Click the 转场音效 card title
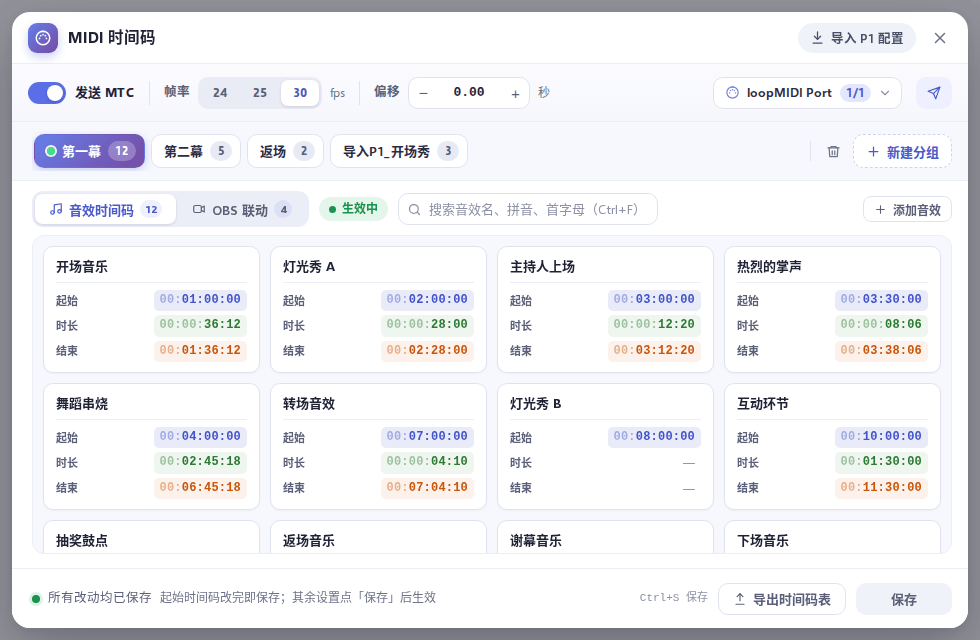 [x=309, y=404]
